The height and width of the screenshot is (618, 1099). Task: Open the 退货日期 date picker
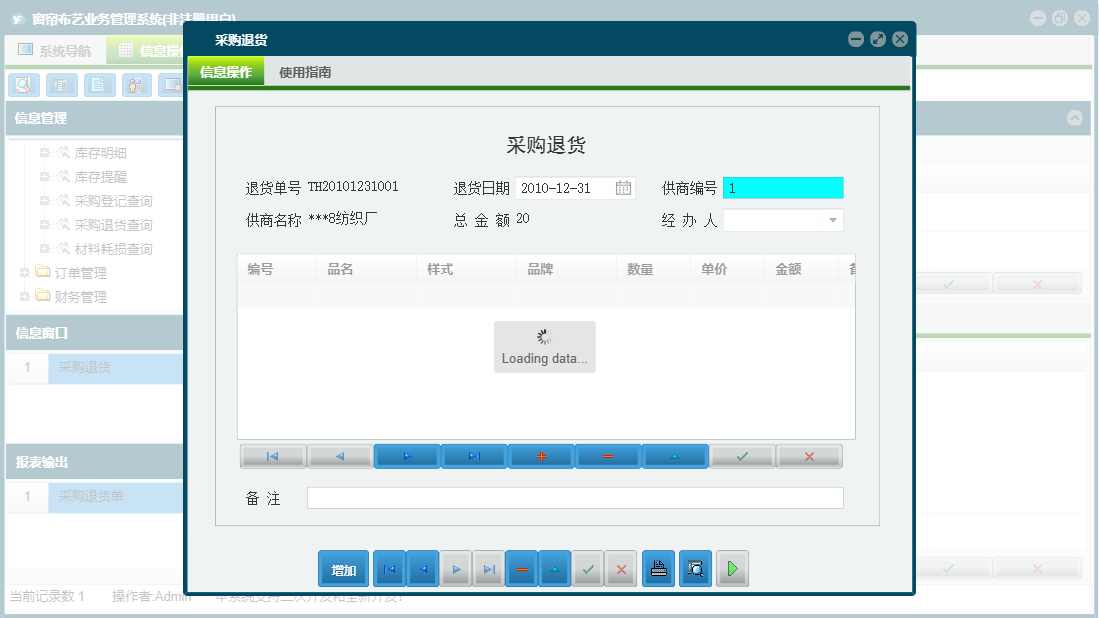(625, 187)
